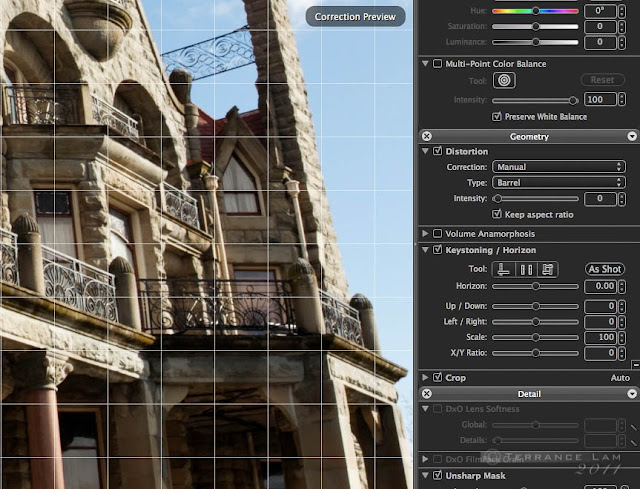The height and width of the screenshot is (489, 640).
Task: Close the Geometry palette with X icon
Action: [427, 136]
